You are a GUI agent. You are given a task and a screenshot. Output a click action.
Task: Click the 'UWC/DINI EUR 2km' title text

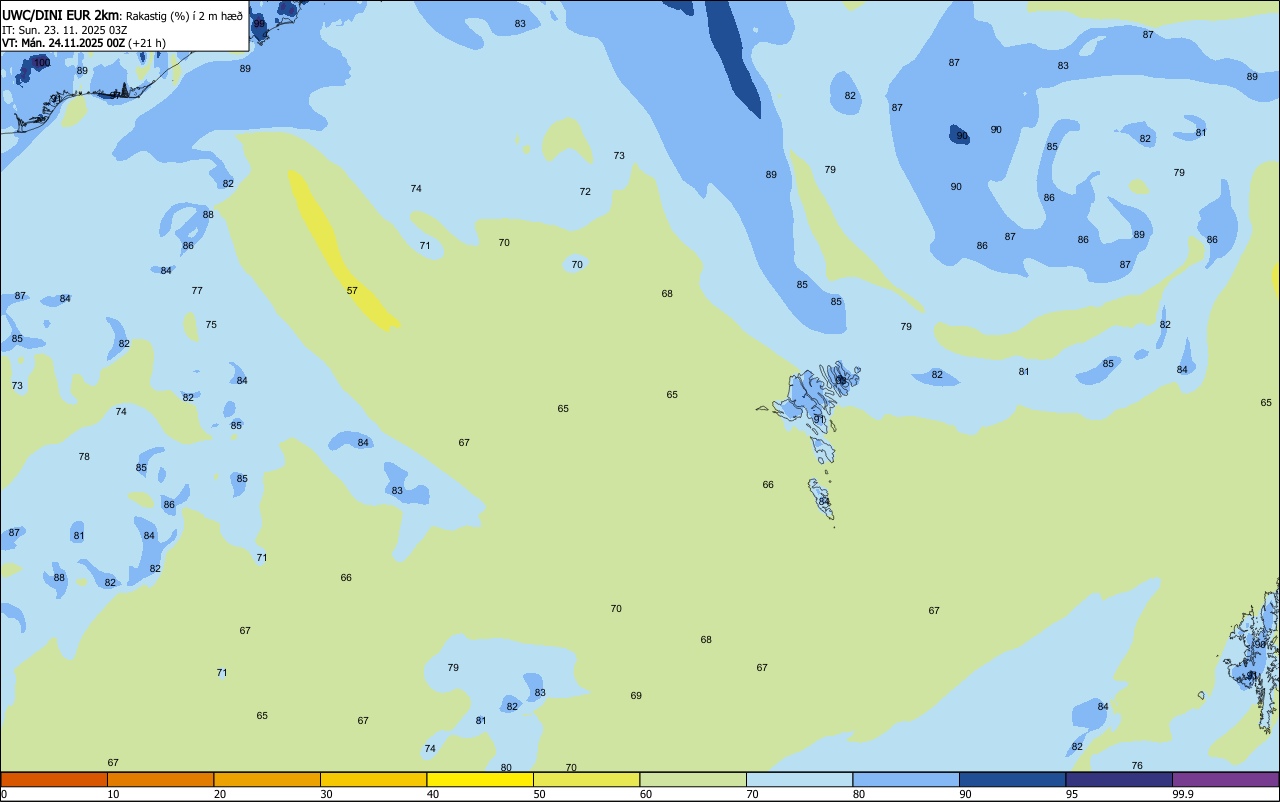(x=61, y=14)
